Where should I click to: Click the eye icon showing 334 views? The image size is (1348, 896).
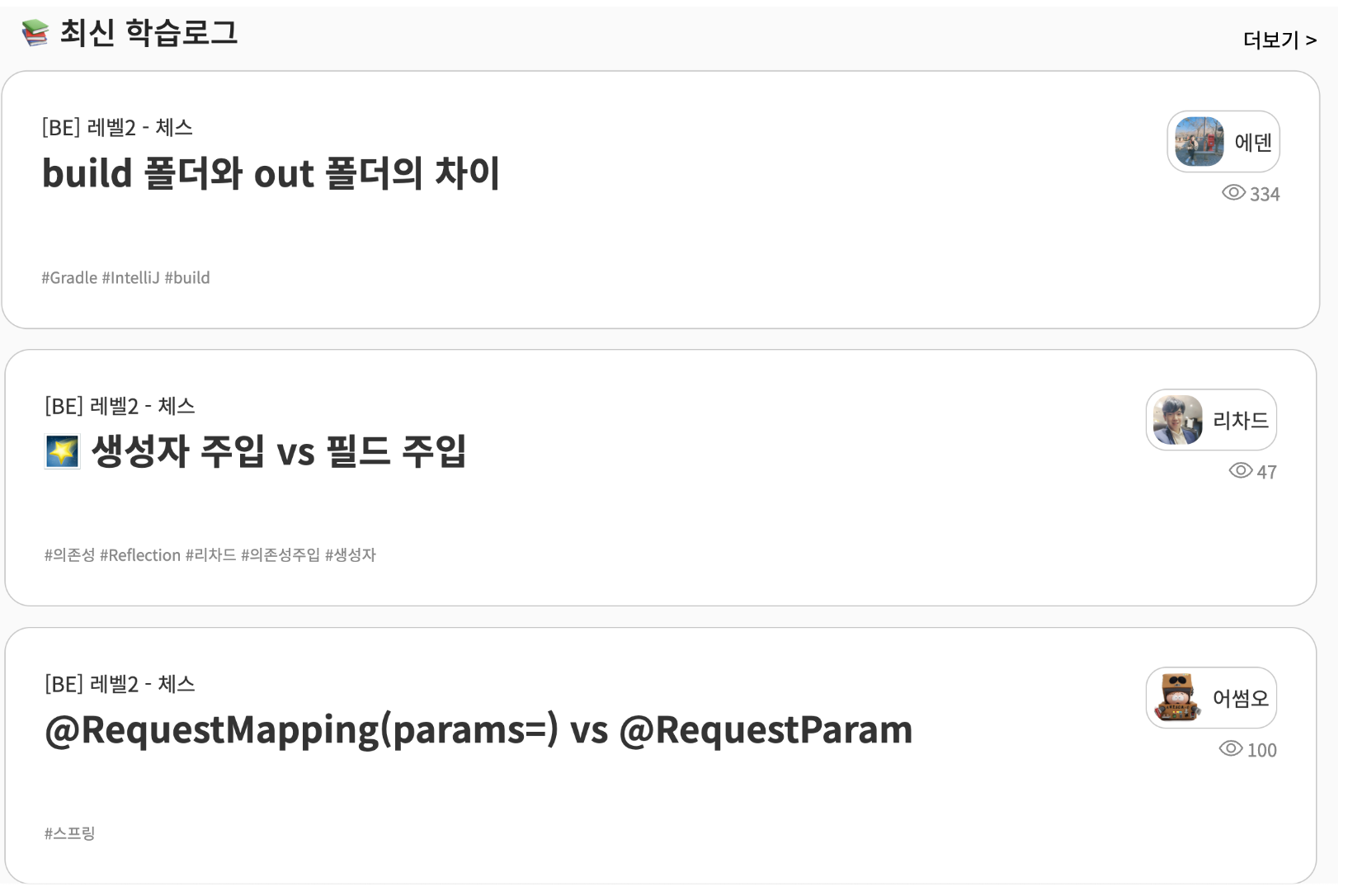click(x=1235, y=192)
